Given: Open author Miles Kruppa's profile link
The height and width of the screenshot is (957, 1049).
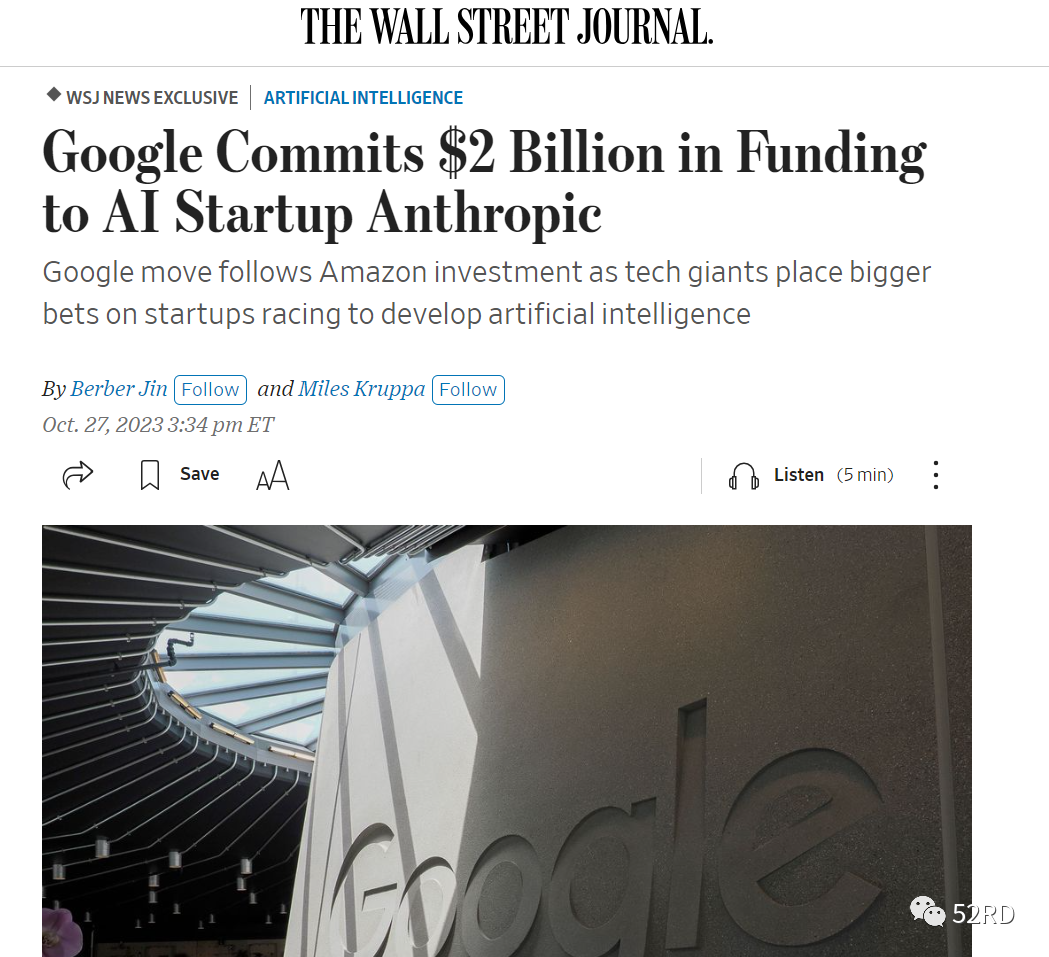Looking at the screenshot, I should 362,389.
